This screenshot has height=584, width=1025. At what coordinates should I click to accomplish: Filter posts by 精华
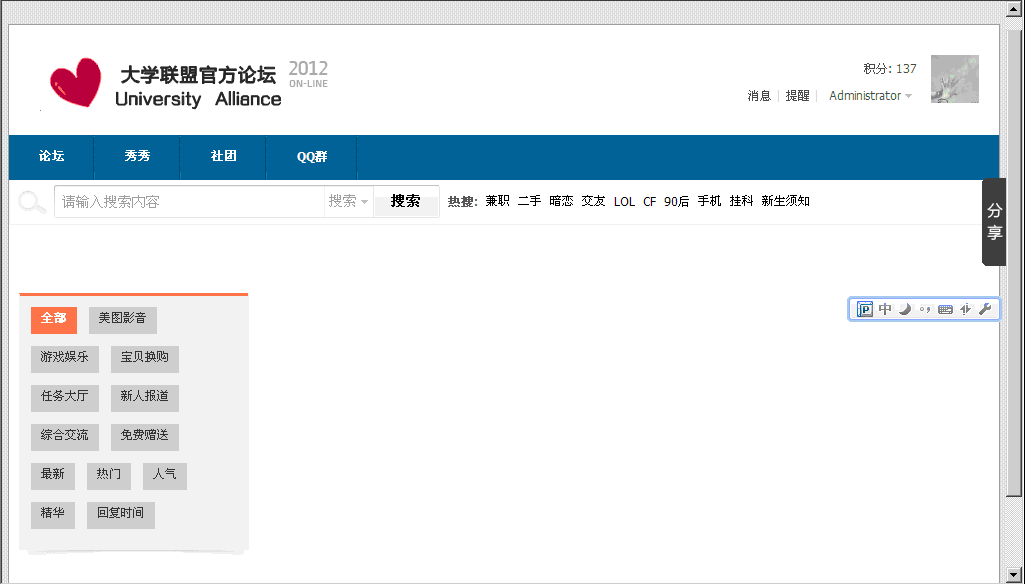click(x=53, y=515)
